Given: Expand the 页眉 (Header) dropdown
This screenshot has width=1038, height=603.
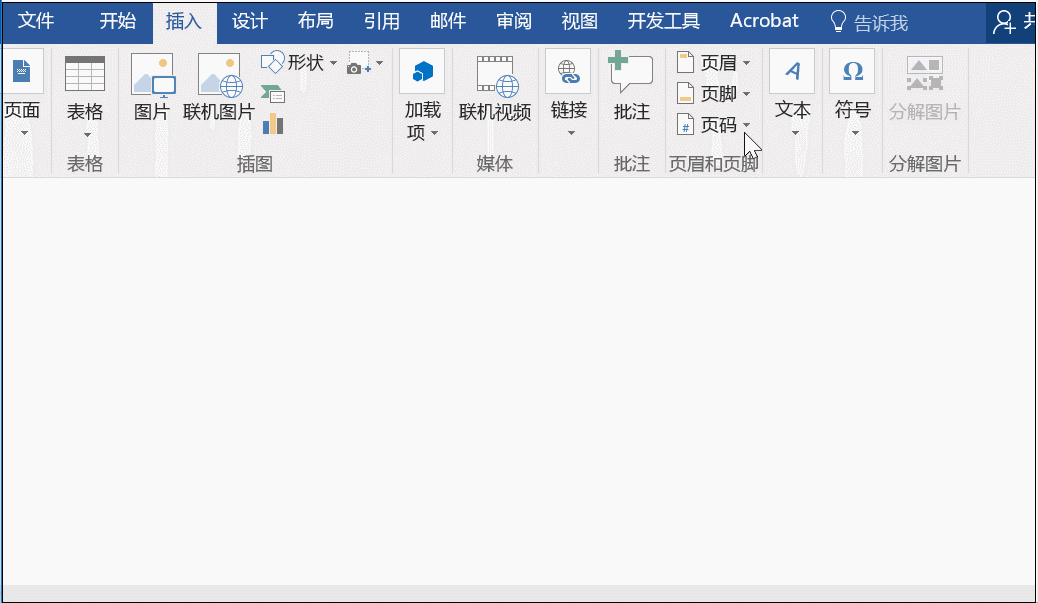Looking at the screenshot, I should pyautogui.click(x=712, y=62).
